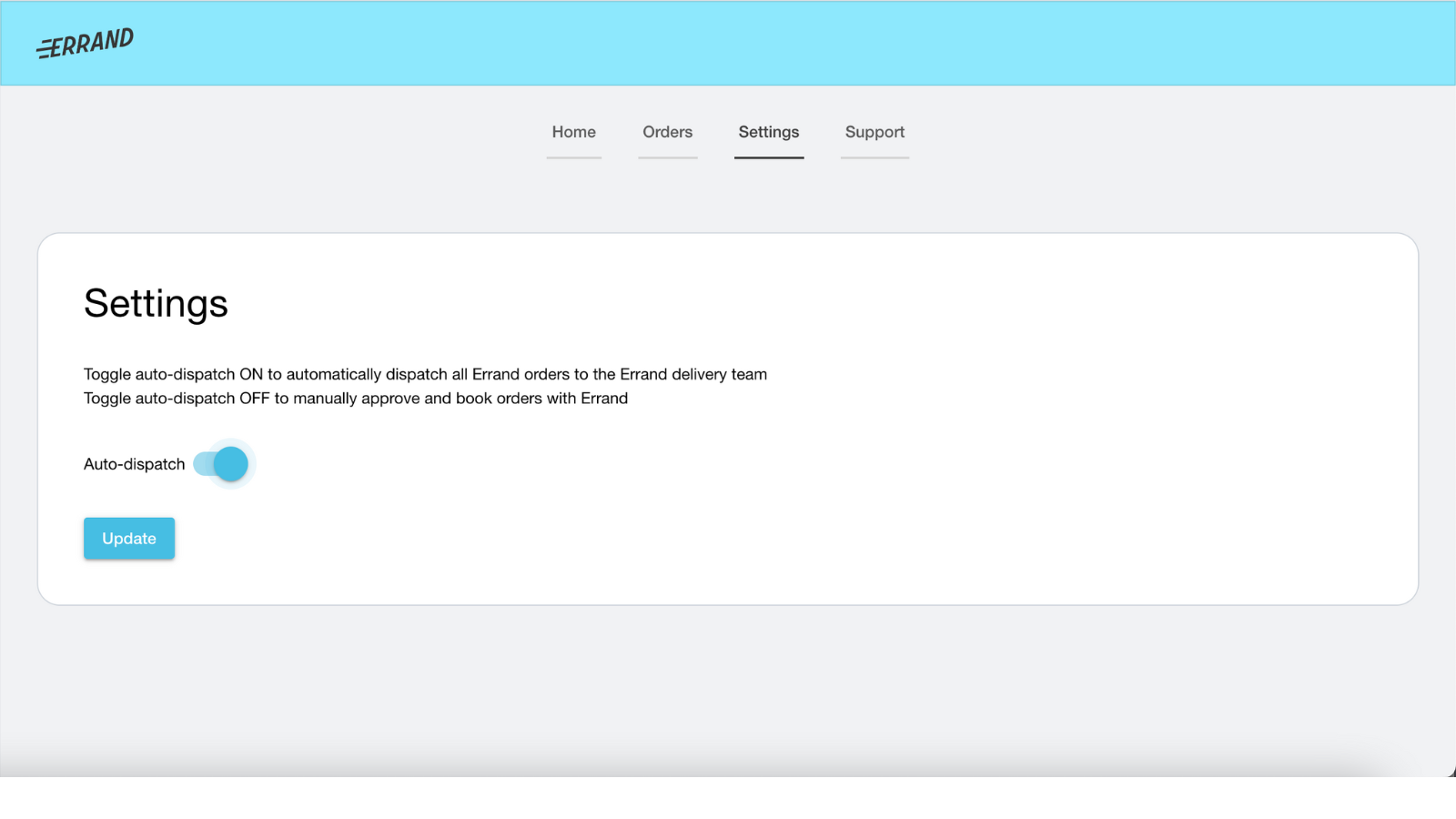
Task: Toggle the Auto-dispatch switch
Action: [x=221, y=464]
